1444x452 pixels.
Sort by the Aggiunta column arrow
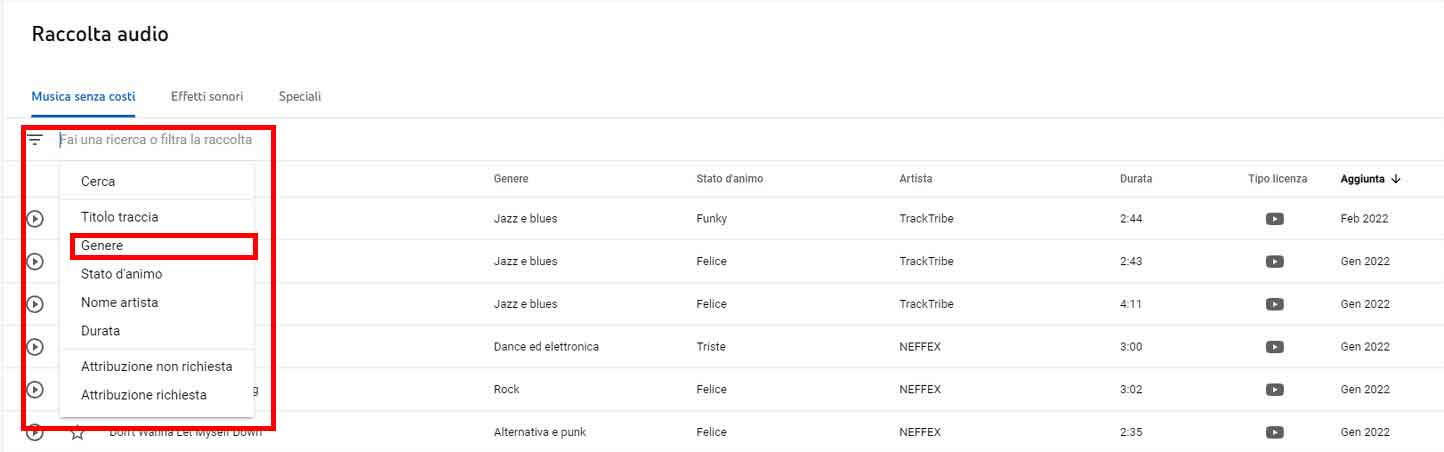click(x=1396, y=179)
